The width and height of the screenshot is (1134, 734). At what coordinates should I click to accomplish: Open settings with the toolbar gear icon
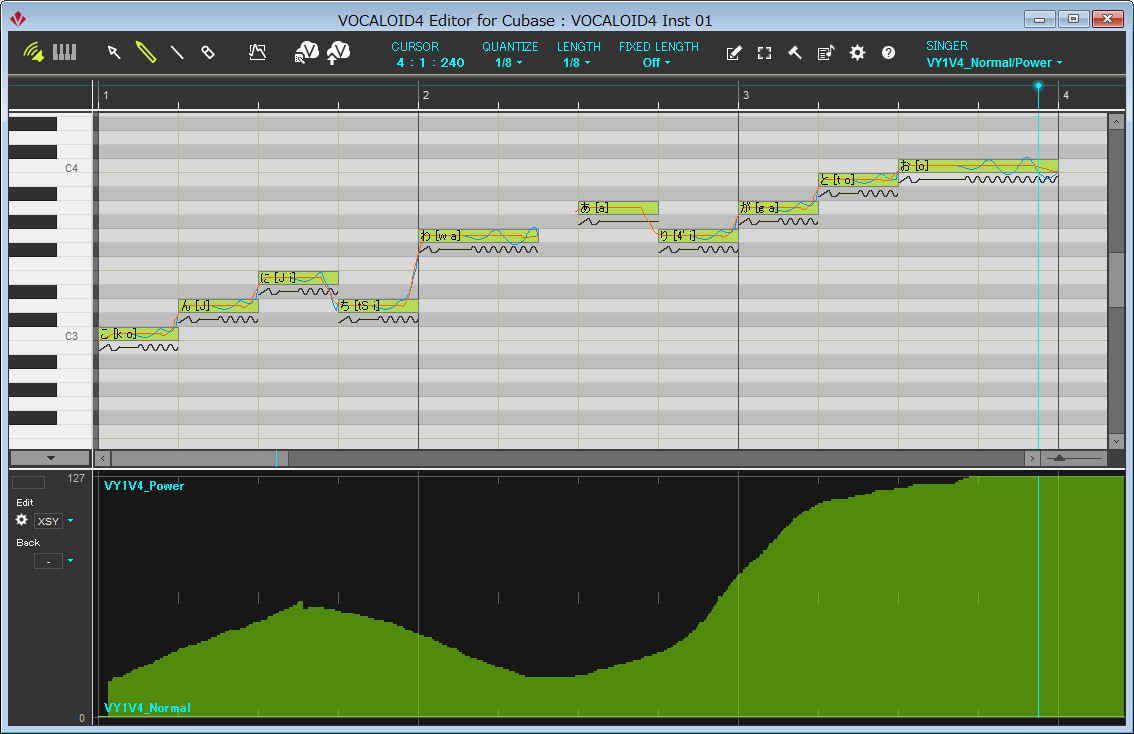click(857, 52)
